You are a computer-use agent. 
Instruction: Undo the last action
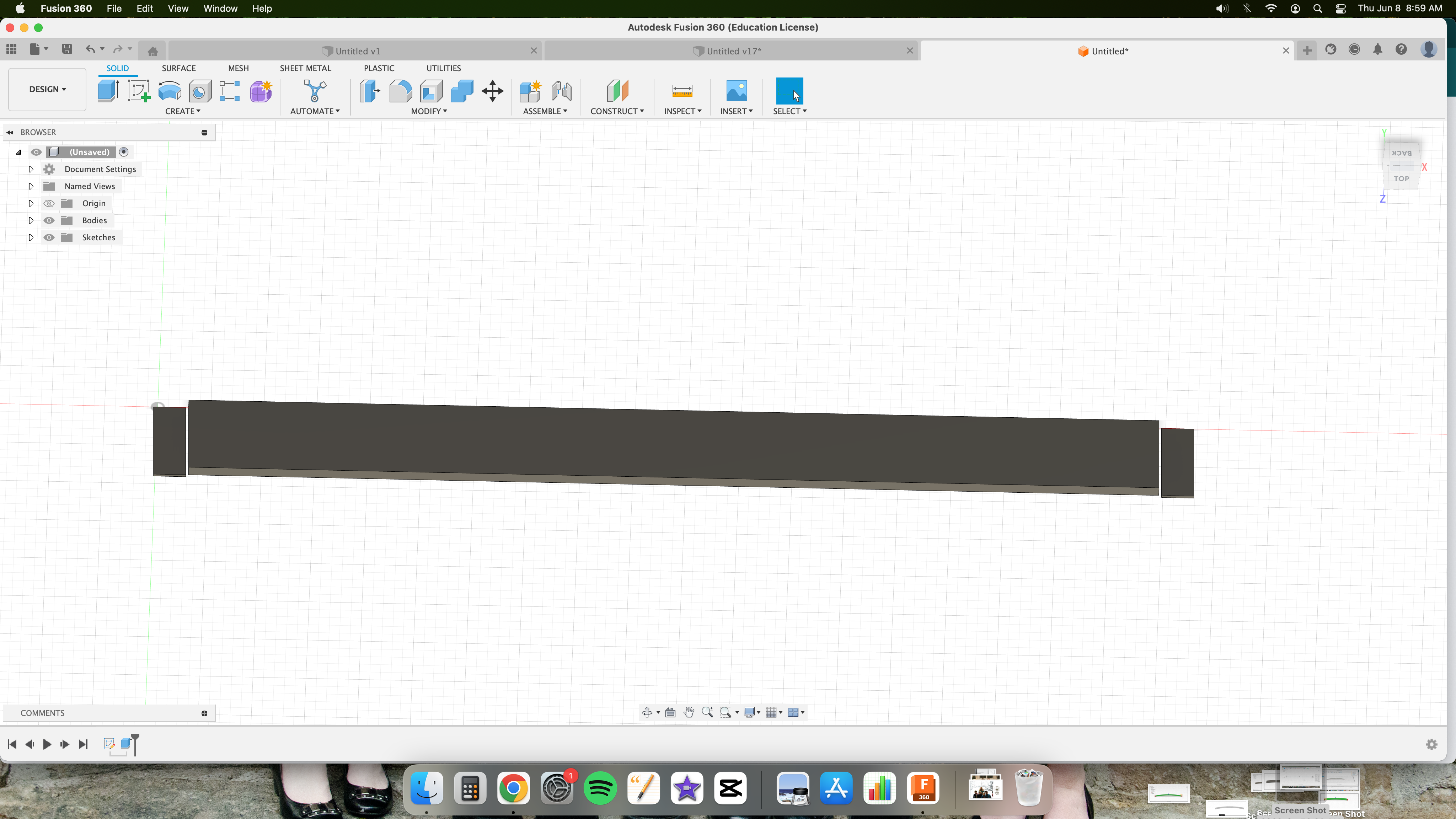pos(90,49)
